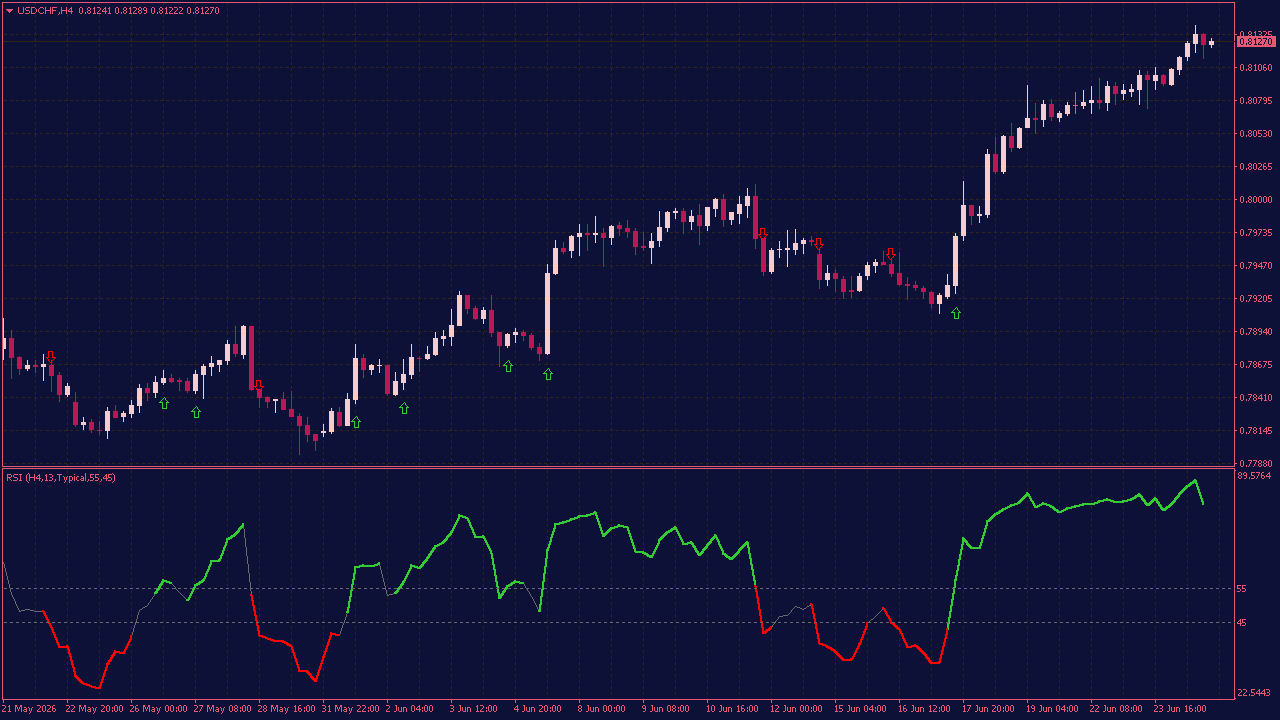Viewport: 1280px width, 720px height.
Task: Click the RSI scale minimum 22.5443
Action: point(1254,692)
